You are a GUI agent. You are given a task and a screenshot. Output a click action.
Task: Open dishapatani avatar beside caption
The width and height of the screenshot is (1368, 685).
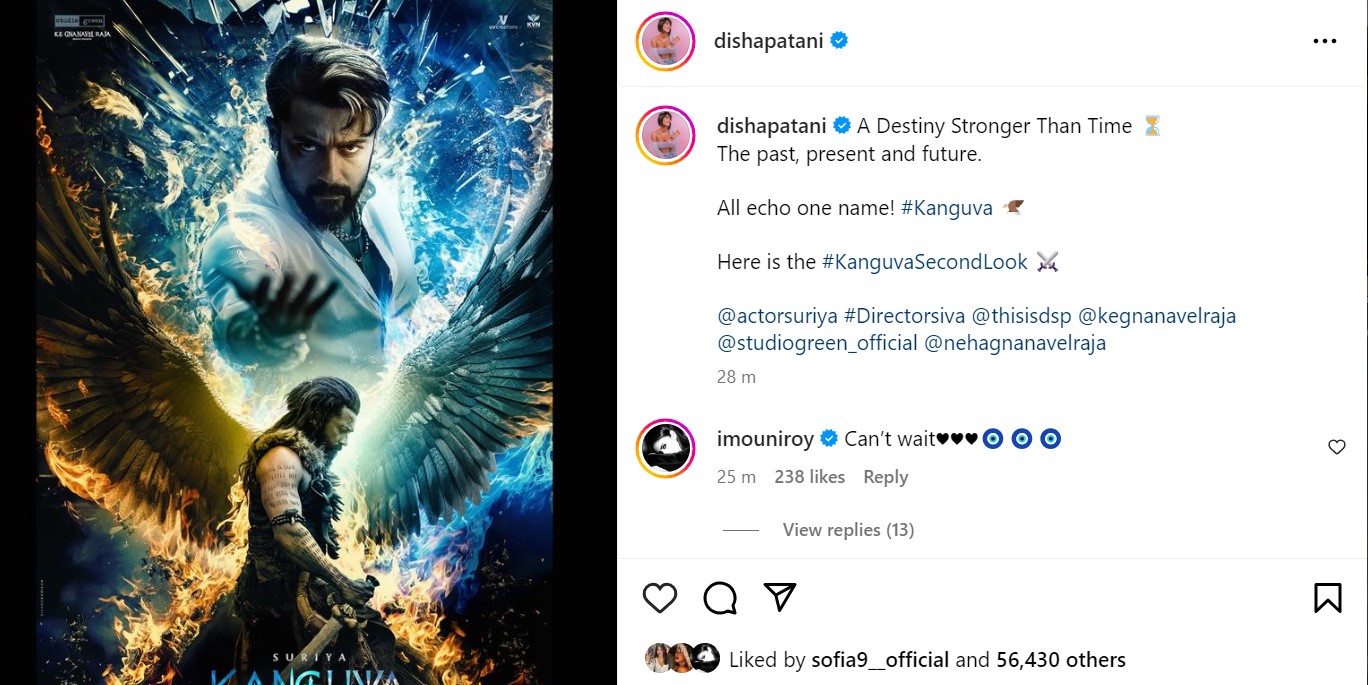(665, 133)
